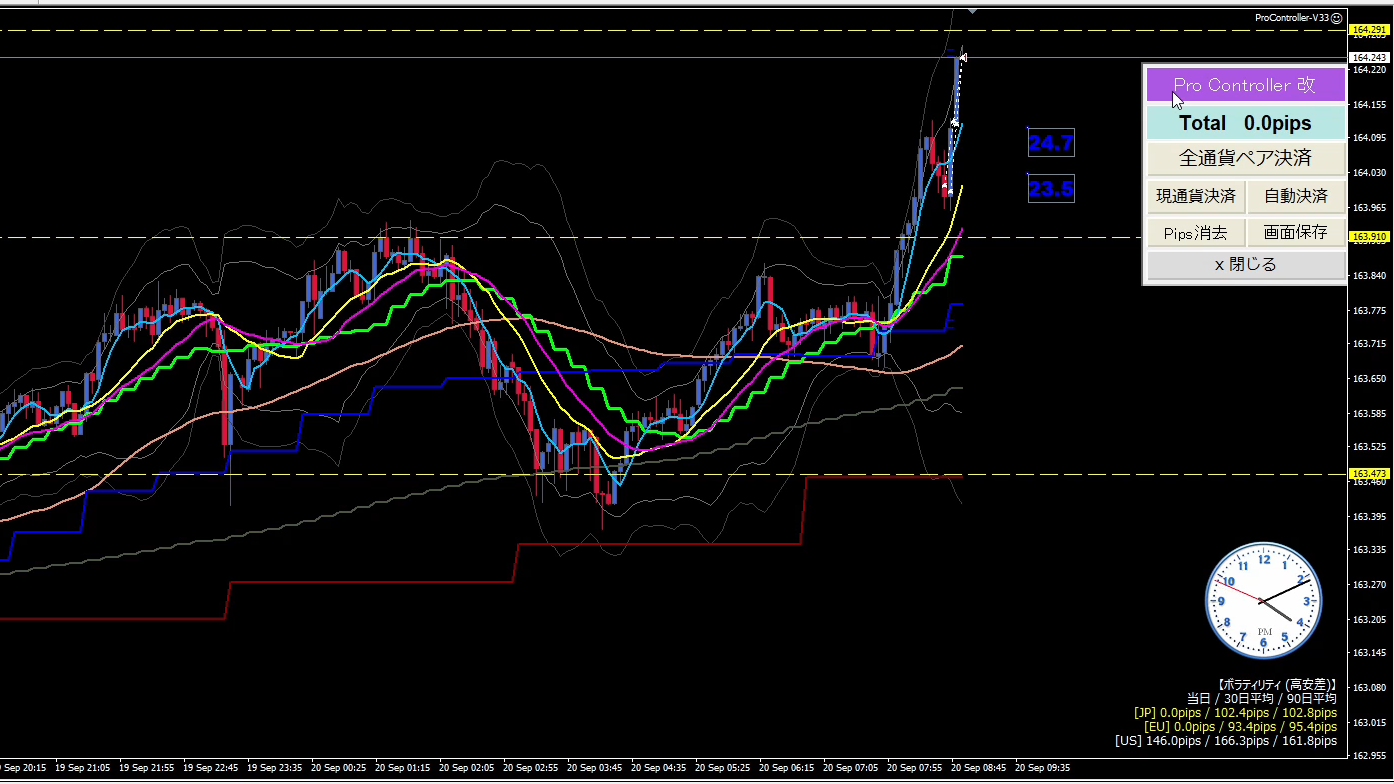Click the [JP] volatility line
The width and height of the screenshot is (1394, 784).
point(1235,713)
